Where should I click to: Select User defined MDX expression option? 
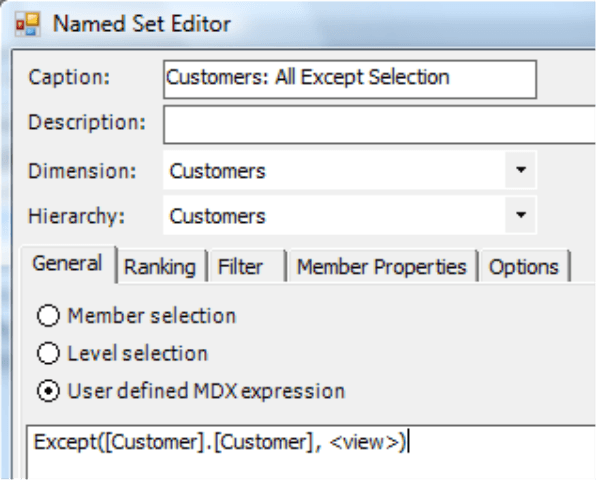pyautogui.click(x=48, y=391)
